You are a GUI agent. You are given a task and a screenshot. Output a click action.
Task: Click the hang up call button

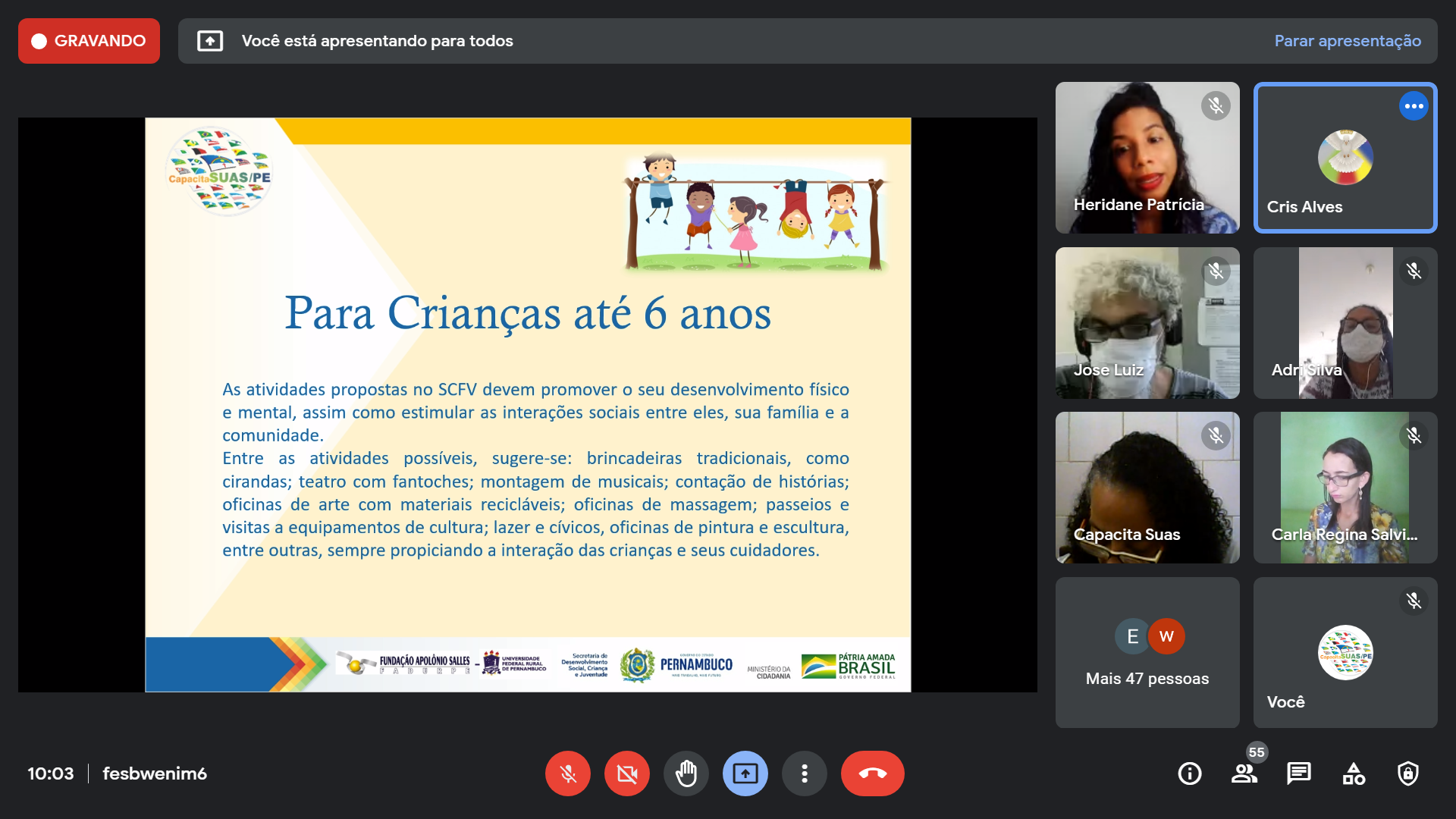[872, 773]
